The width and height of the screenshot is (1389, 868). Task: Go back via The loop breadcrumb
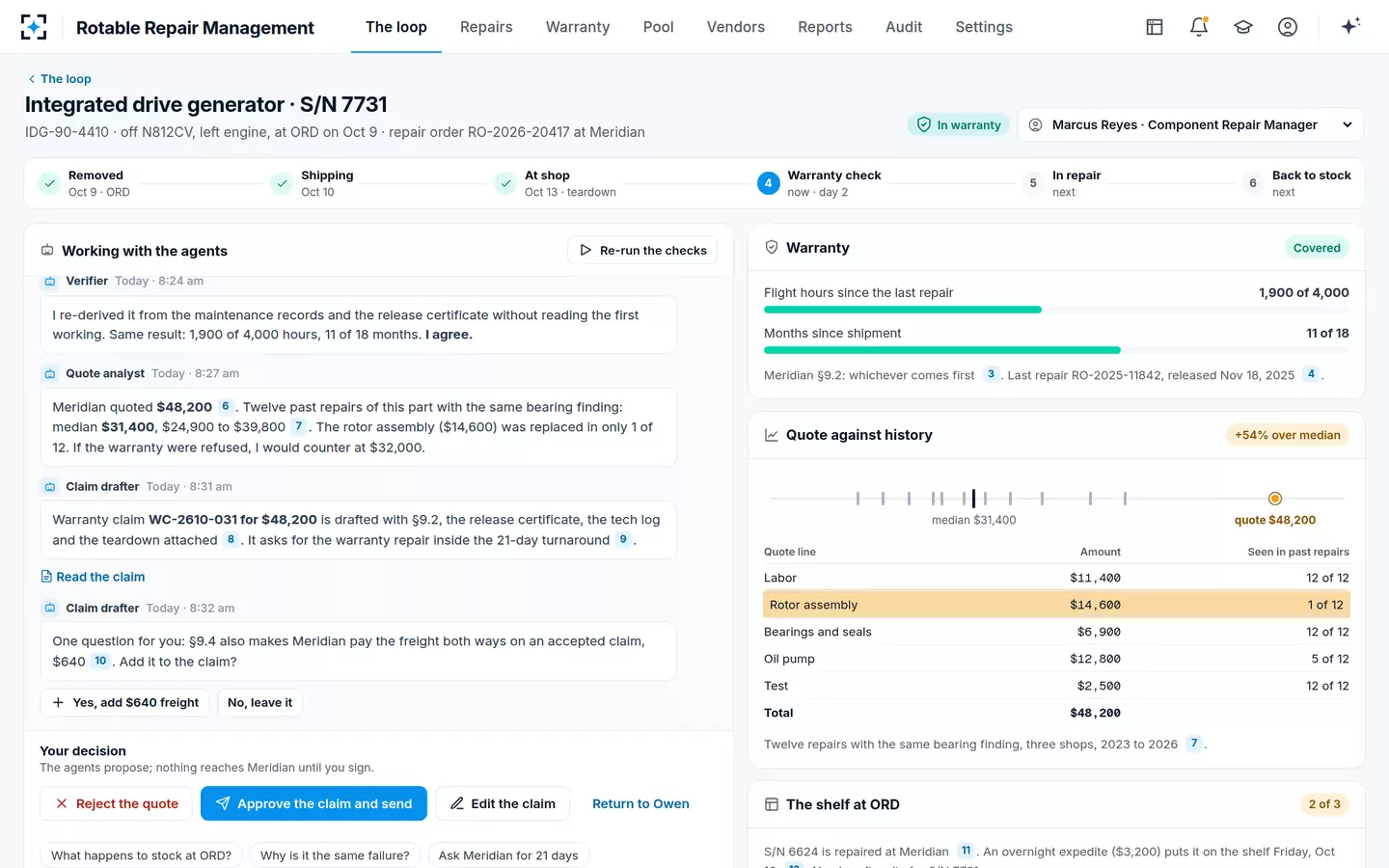(x=60, y=79)
